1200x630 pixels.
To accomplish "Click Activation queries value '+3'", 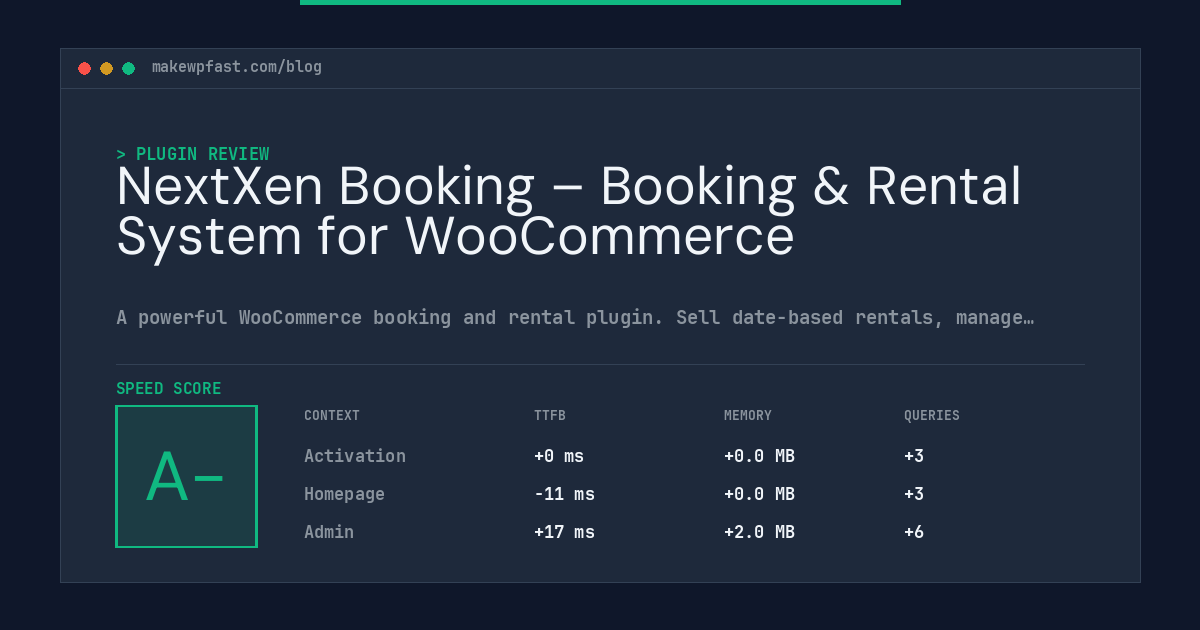I will point(914,456).
